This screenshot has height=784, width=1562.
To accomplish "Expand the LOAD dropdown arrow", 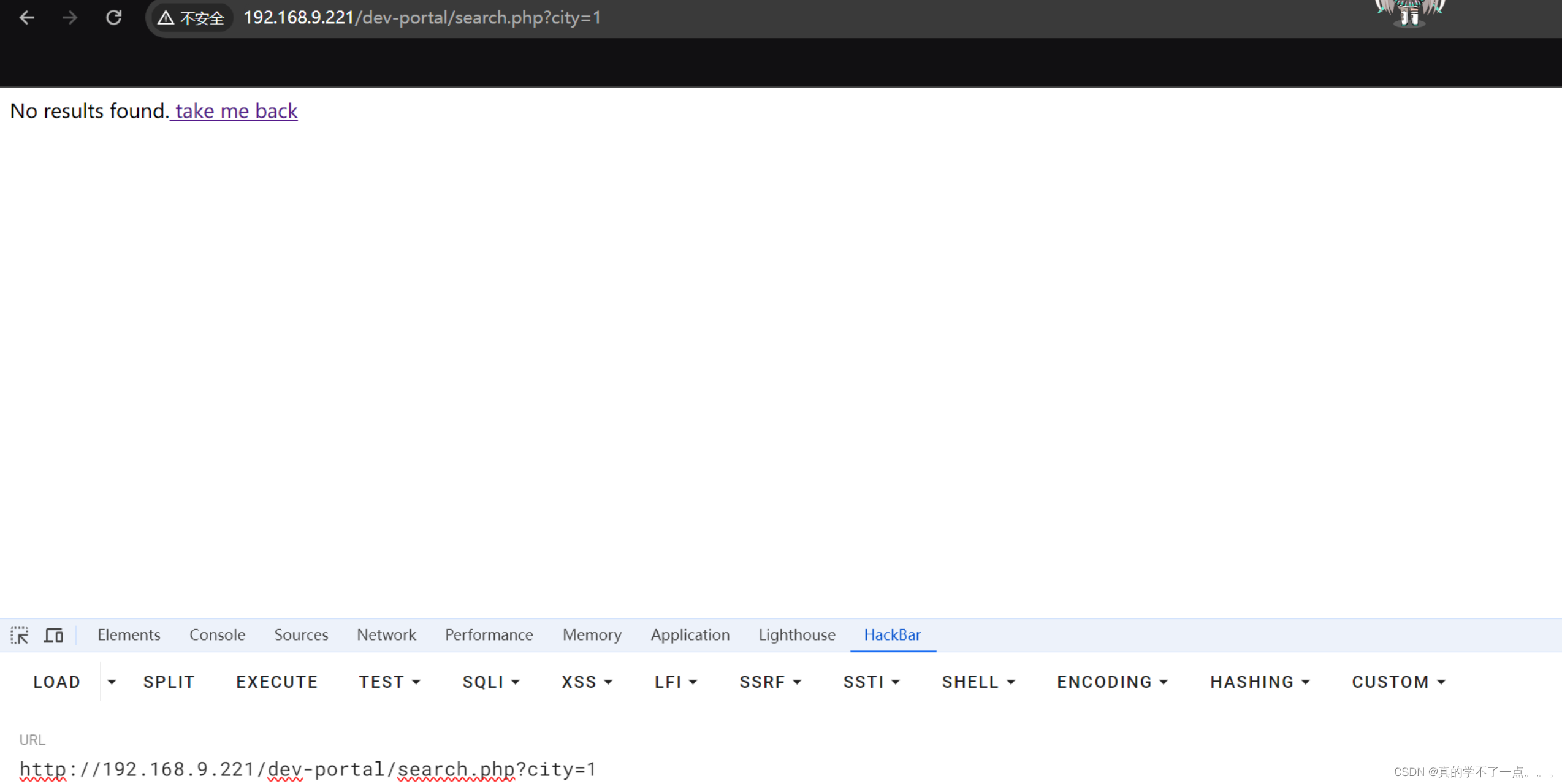I will point(112,682).
